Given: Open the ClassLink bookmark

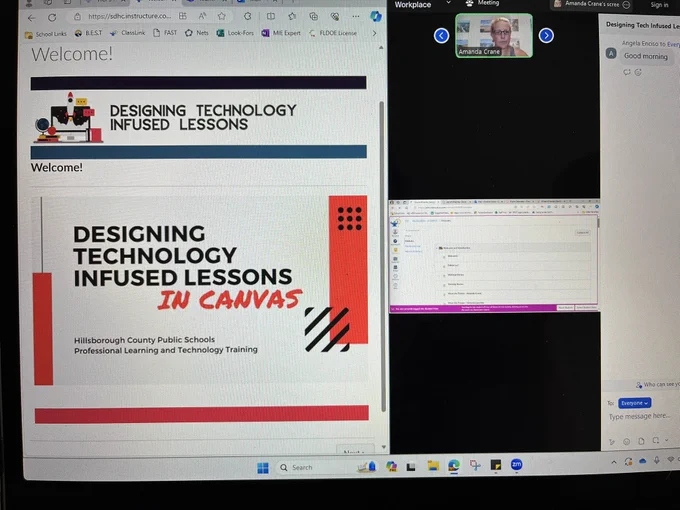Looking at the screenshot, I should pos(128,33).
